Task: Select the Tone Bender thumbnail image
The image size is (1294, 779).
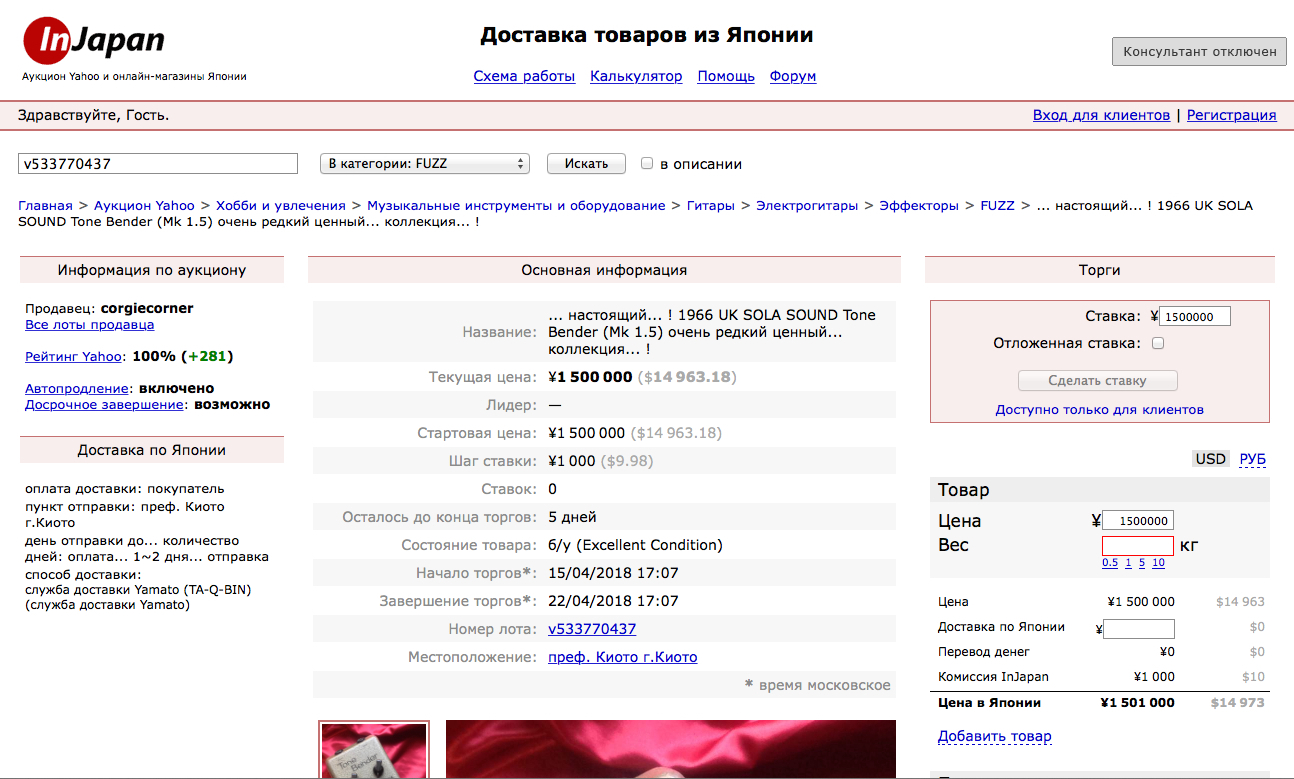Action: tap(374, 750)
